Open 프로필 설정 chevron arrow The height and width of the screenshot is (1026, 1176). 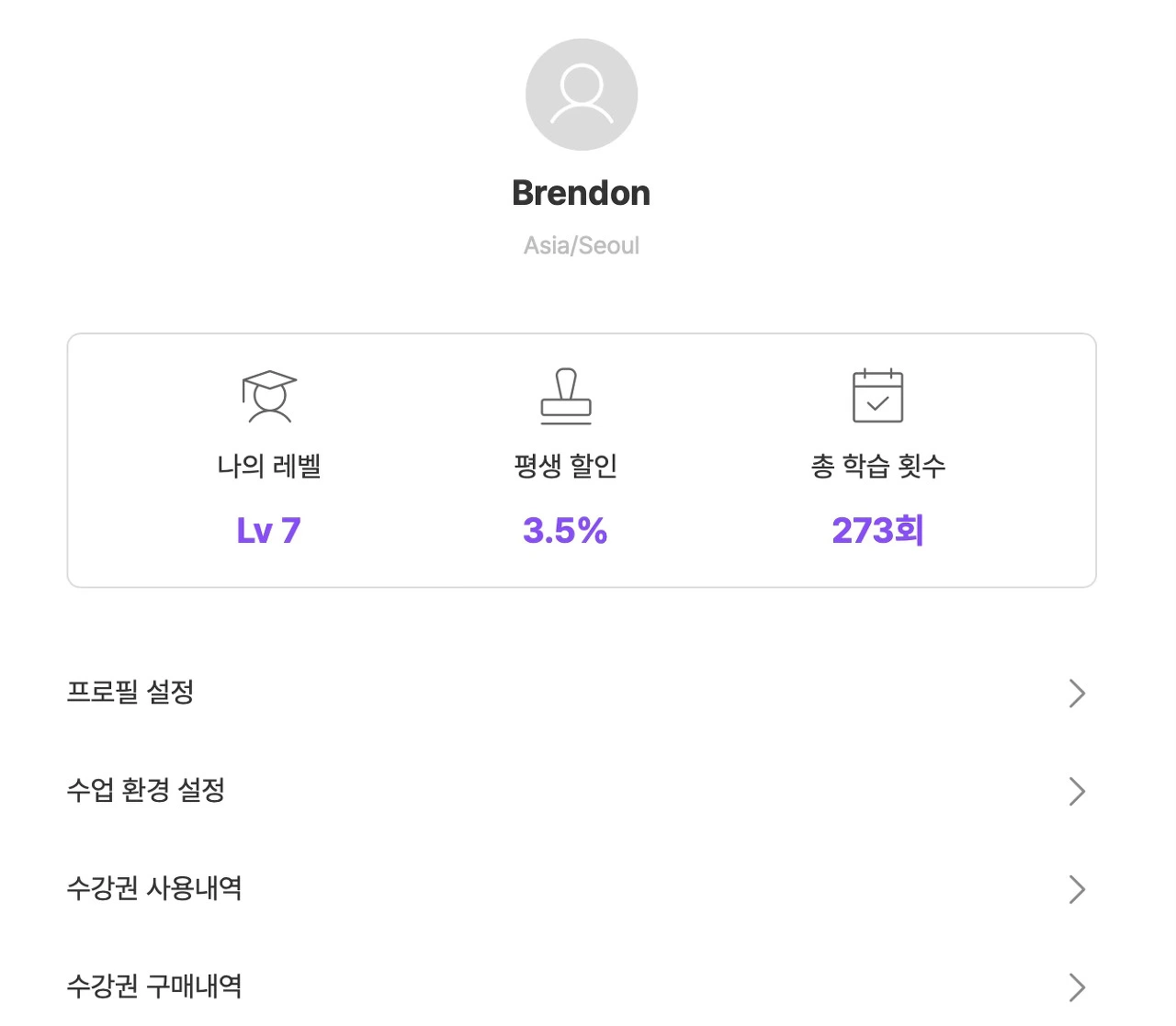(1077, 693)
